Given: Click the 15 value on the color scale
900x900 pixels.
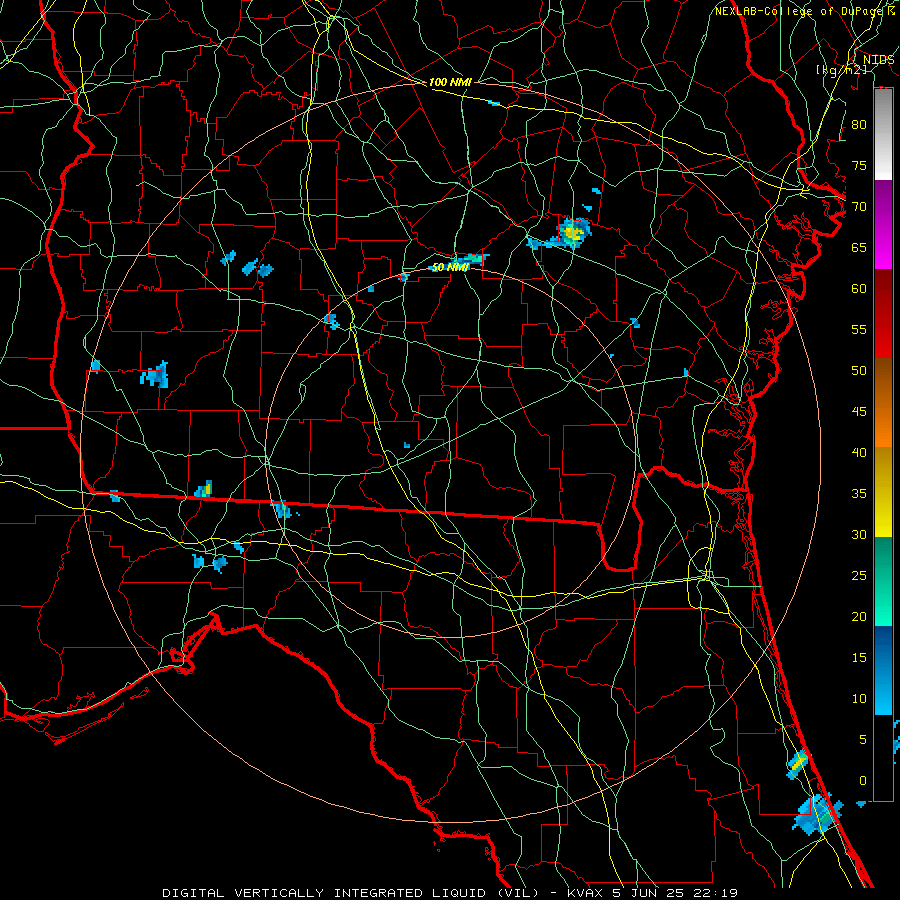Looking at the screenshot, I should [x=859, y=657].
